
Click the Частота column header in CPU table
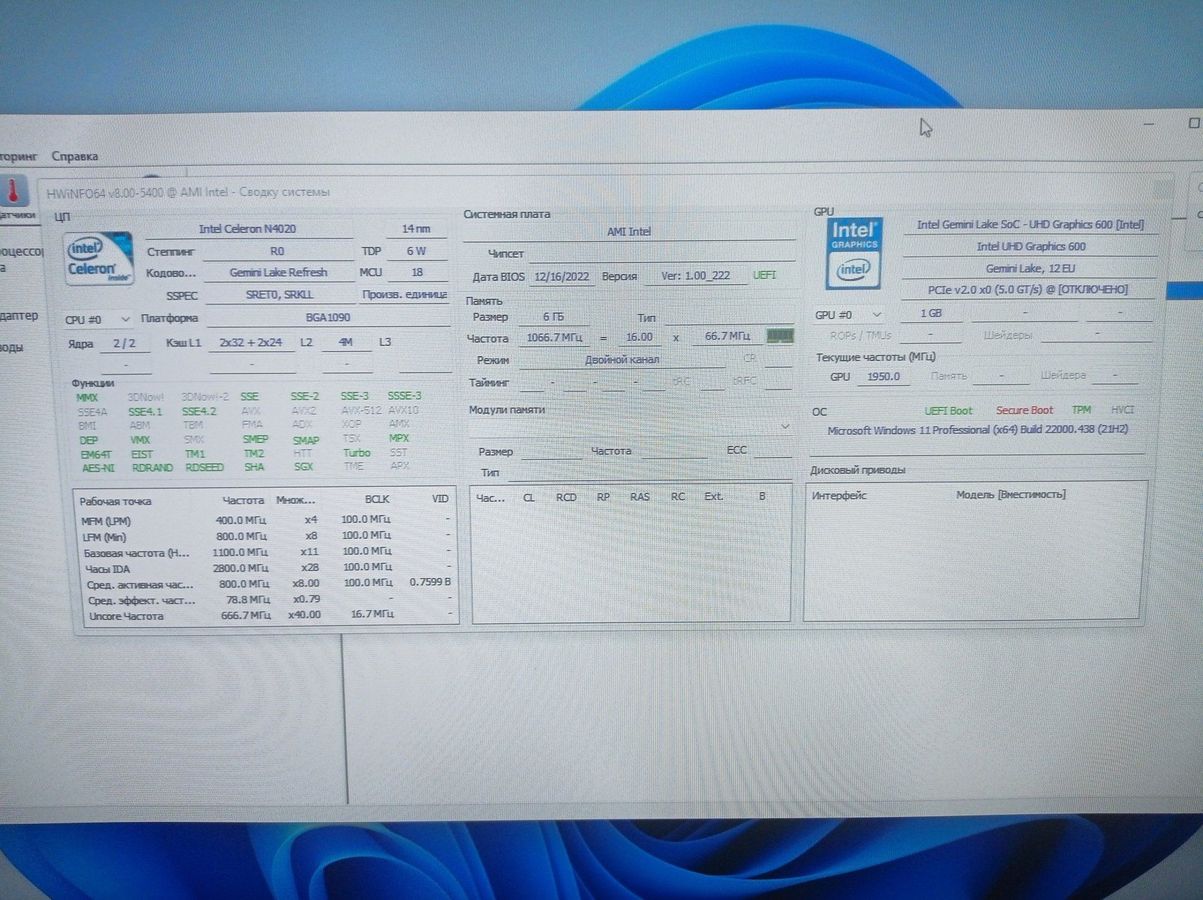[243, 499]
